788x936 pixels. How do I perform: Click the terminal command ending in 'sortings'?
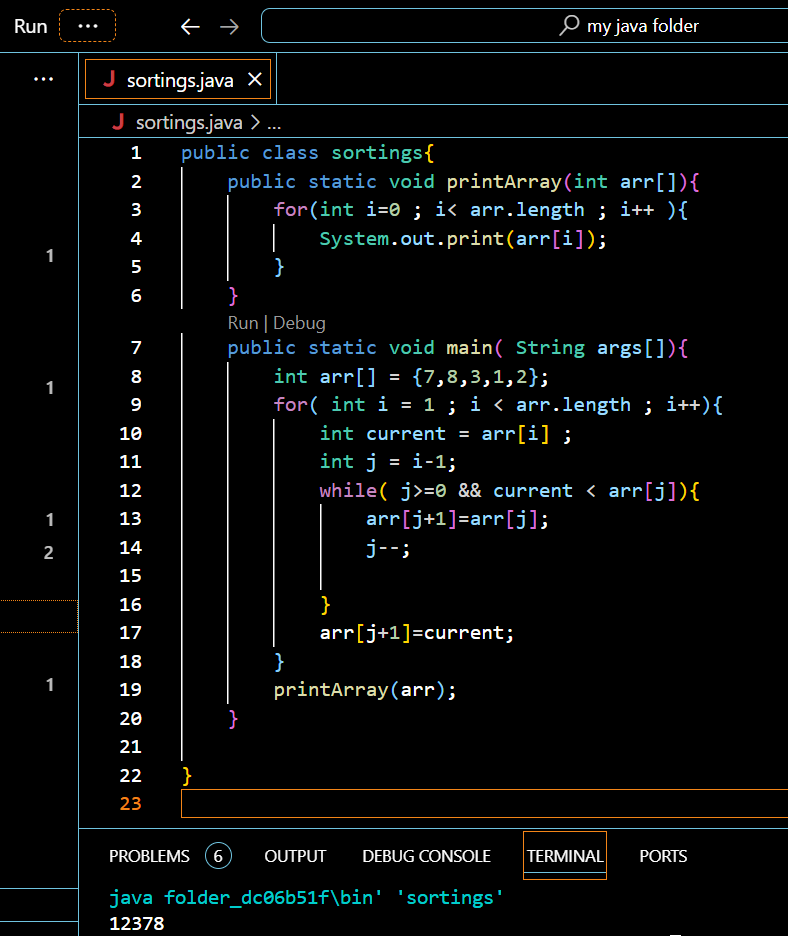306,898
